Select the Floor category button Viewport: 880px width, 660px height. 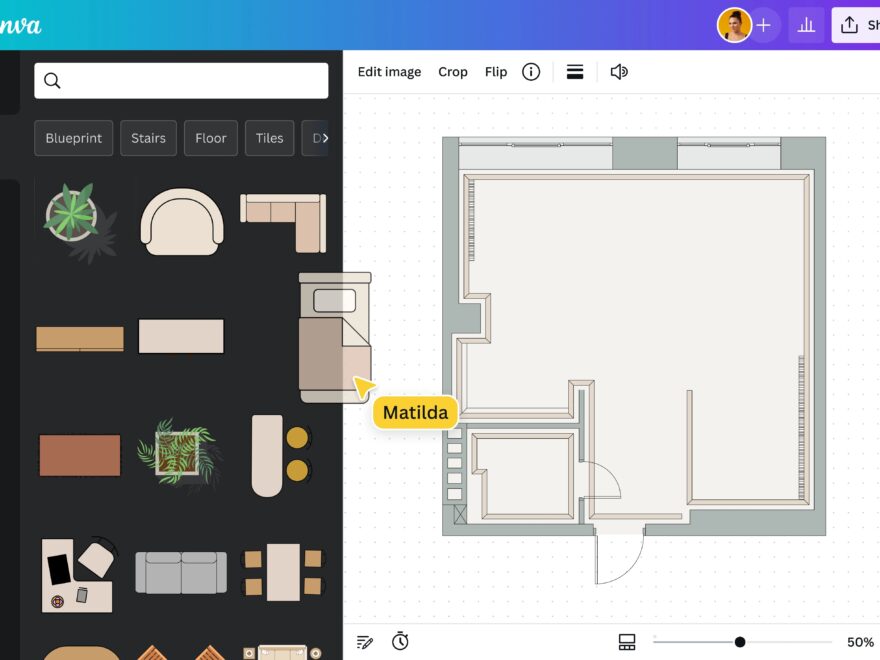(x=210, y=138)
